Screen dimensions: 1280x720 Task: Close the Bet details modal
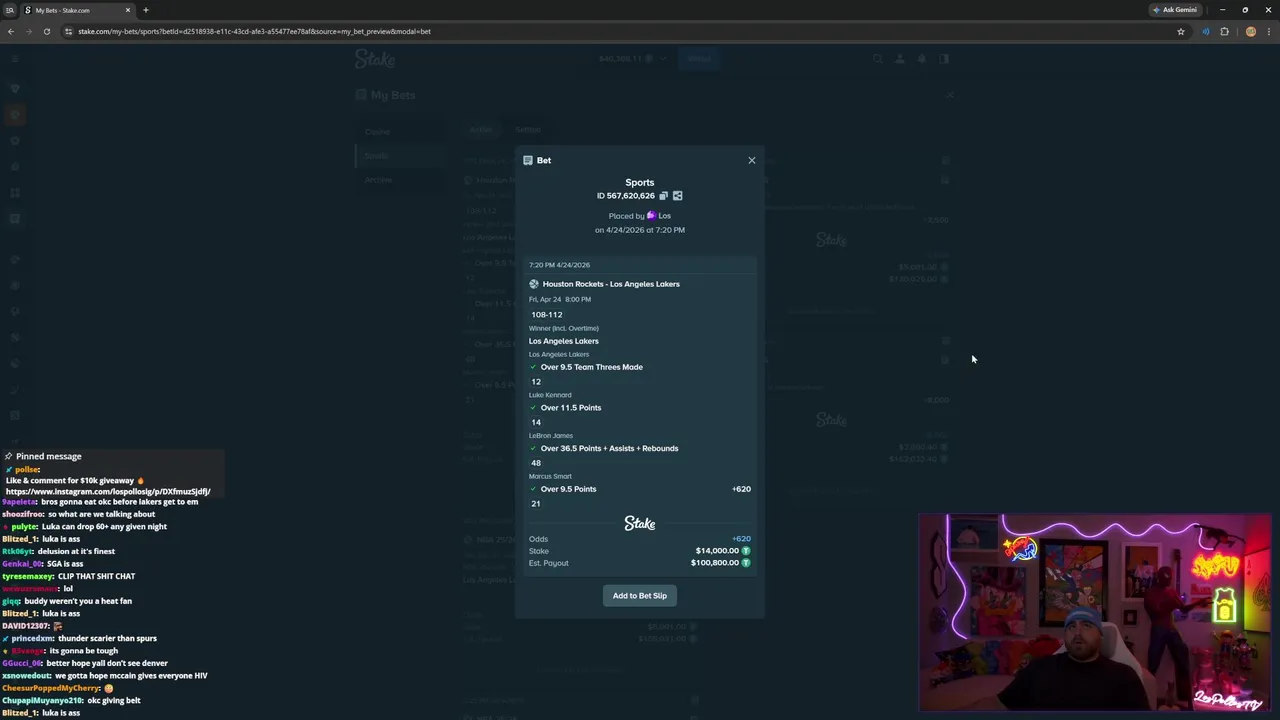point(752,160)
